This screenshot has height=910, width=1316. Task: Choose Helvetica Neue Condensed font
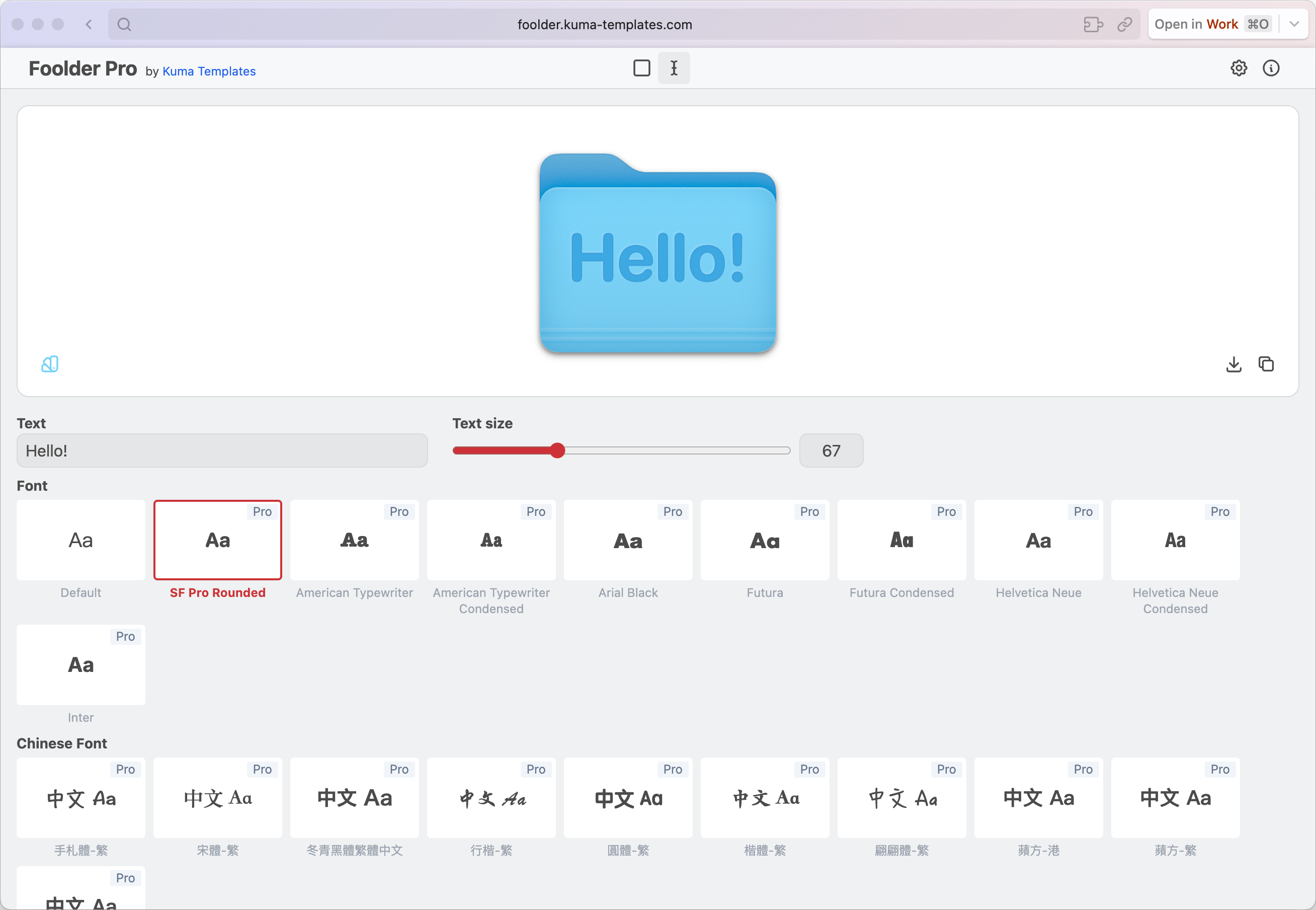coord(1175,540)
